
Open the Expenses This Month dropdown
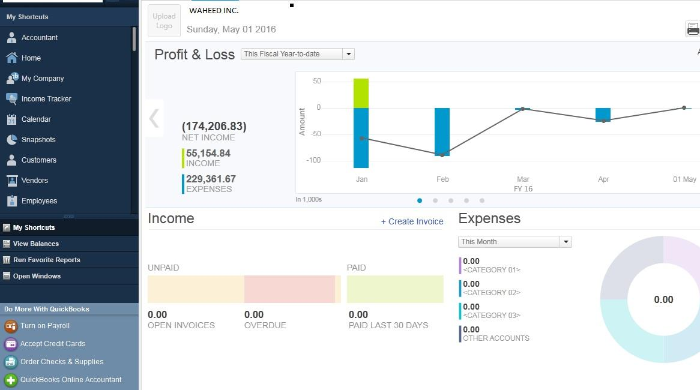pos(515,242)
